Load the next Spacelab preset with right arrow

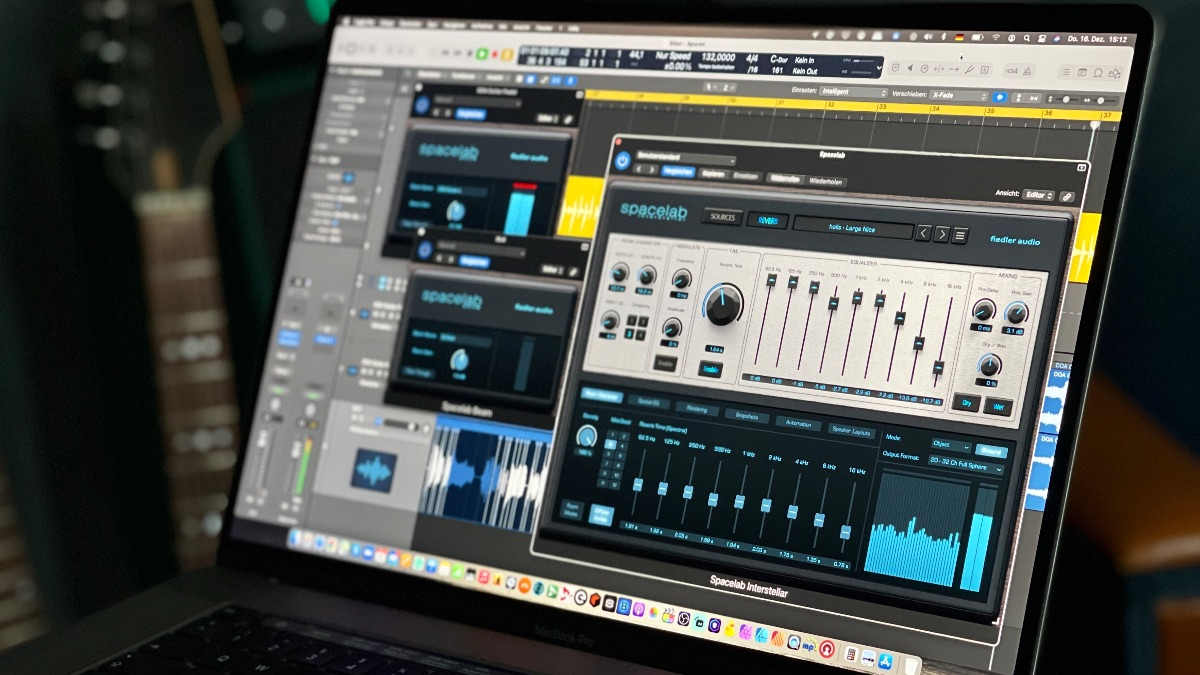point(942,234)
